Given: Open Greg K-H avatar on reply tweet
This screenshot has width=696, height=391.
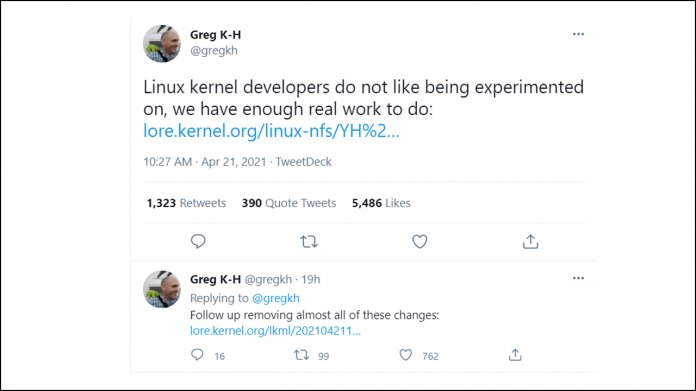Looking at the screenshot, I should point(162,289).
